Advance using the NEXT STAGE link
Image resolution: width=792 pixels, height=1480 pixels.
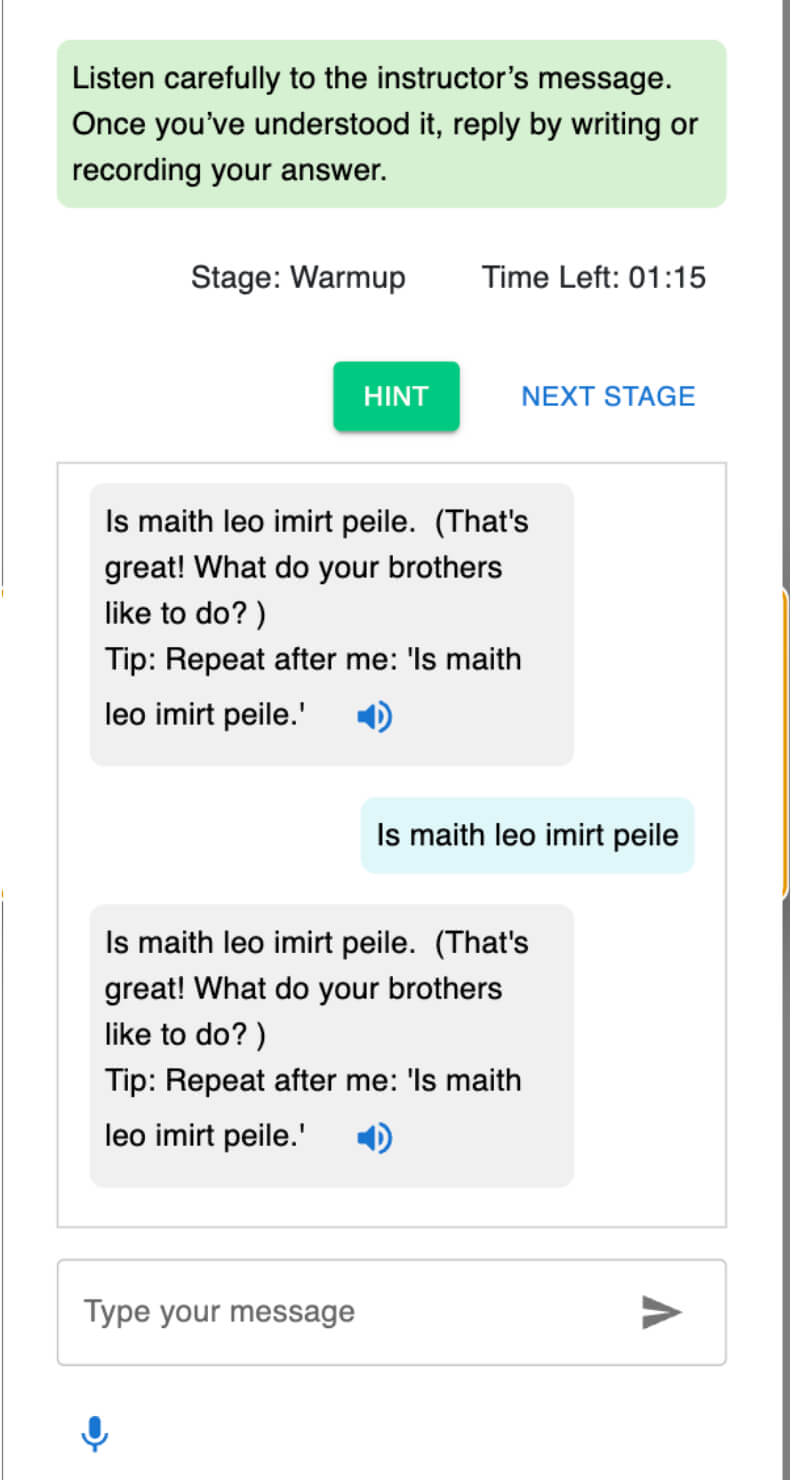(608, 397)
